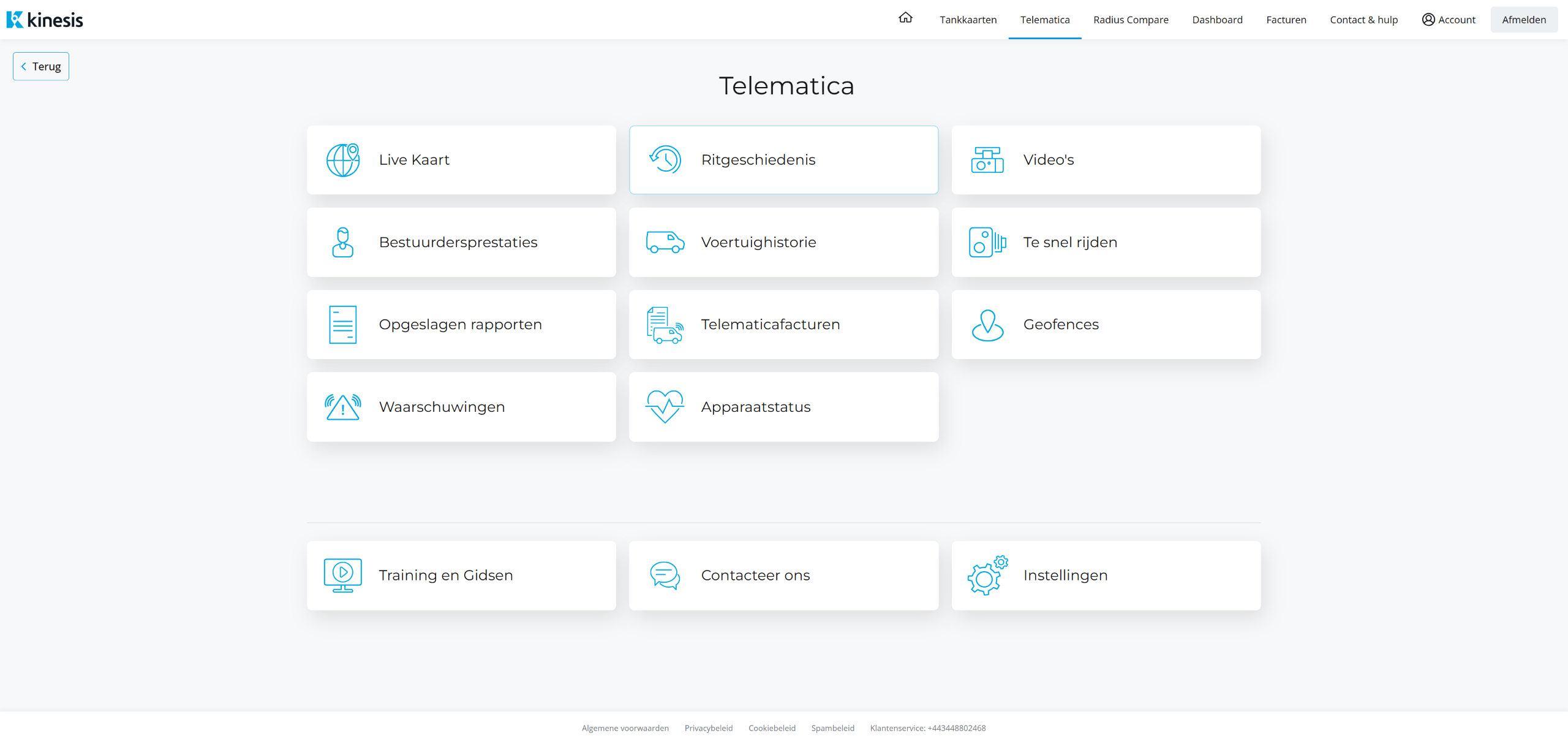Go back with the Terug button
The width and height of the screenshot is (1568, 744).
click(41, 66)
